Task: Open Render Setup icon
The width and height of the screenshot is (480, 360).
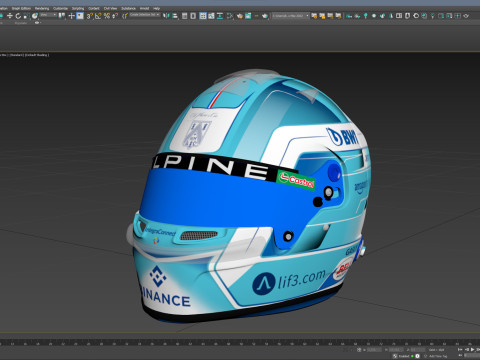Action: tap(240, 16)
